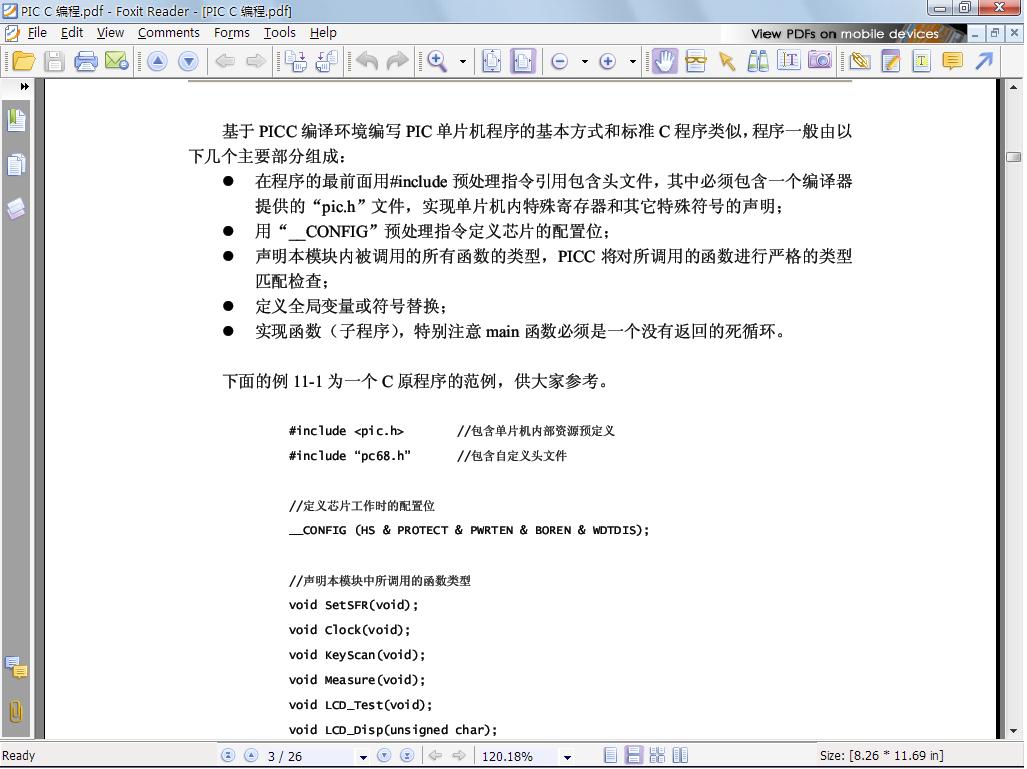The image size is (1027, 769).
Task: Open search with the binoculars icon
Action: [758, 61]
